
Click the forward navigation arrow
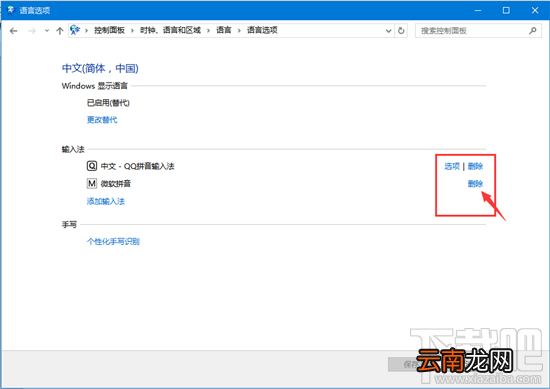pyautogui.click(x=32, y=31)
